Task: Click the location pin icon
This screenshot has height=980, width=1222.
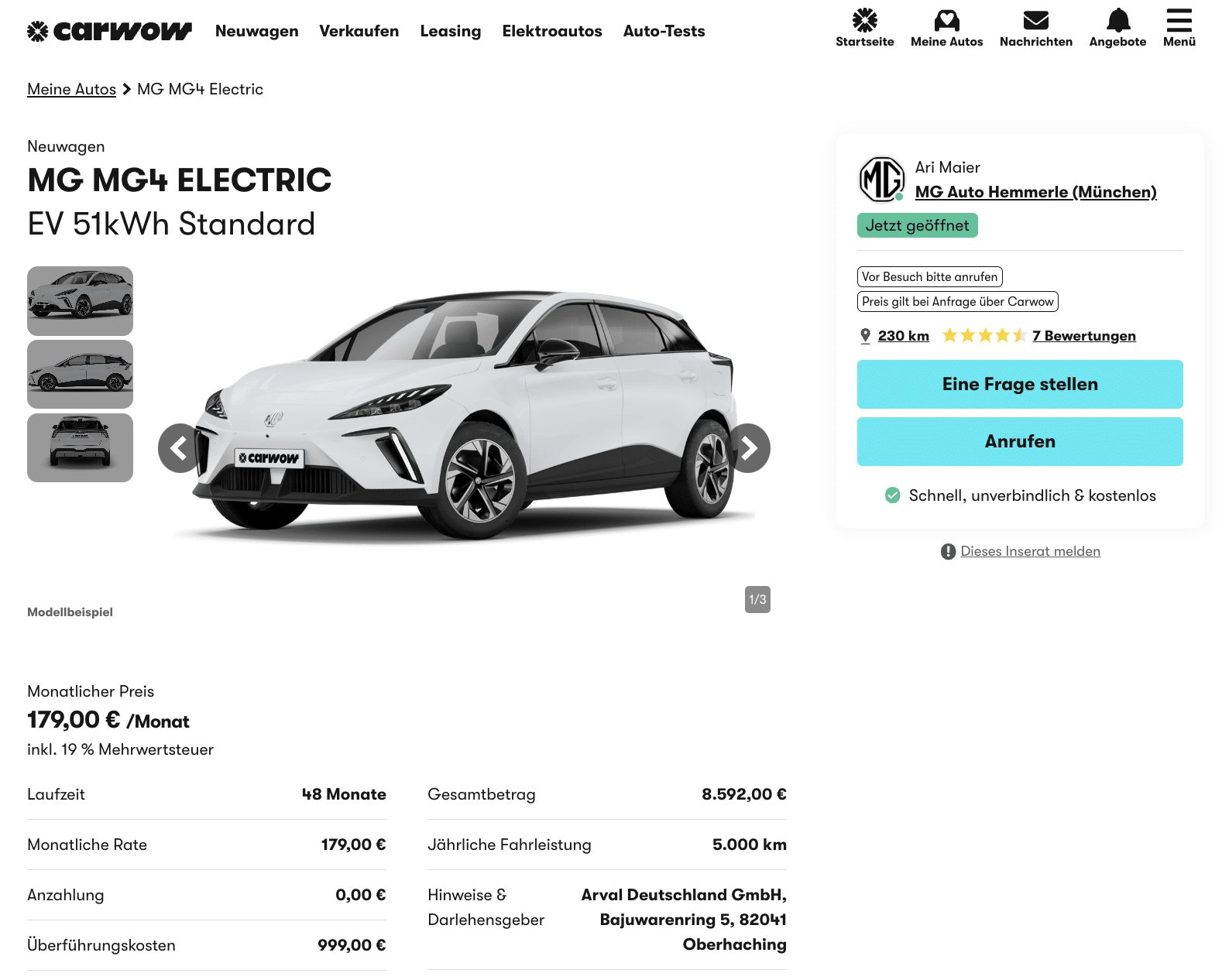Action: (x=866, y=336)
